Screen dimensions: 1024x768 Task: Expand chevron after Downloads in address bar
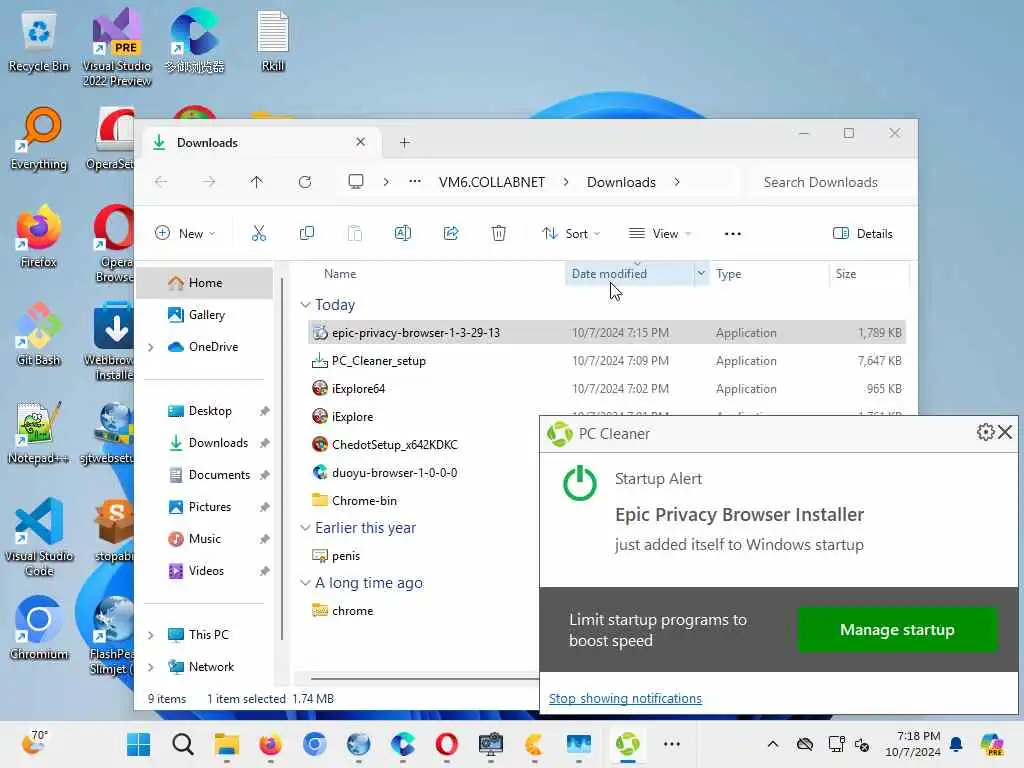tap(677, 182)
